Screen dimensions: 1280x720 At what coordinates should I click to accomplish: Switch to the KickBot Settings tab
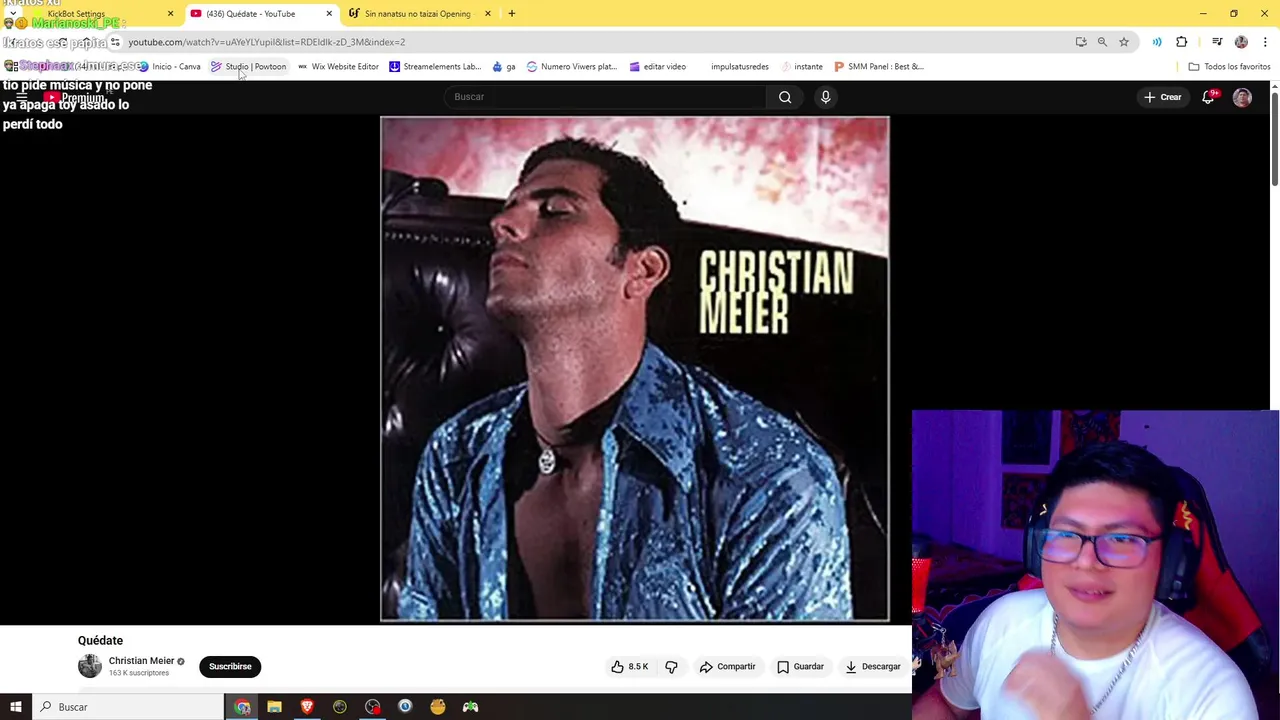[x=76, y=14]
